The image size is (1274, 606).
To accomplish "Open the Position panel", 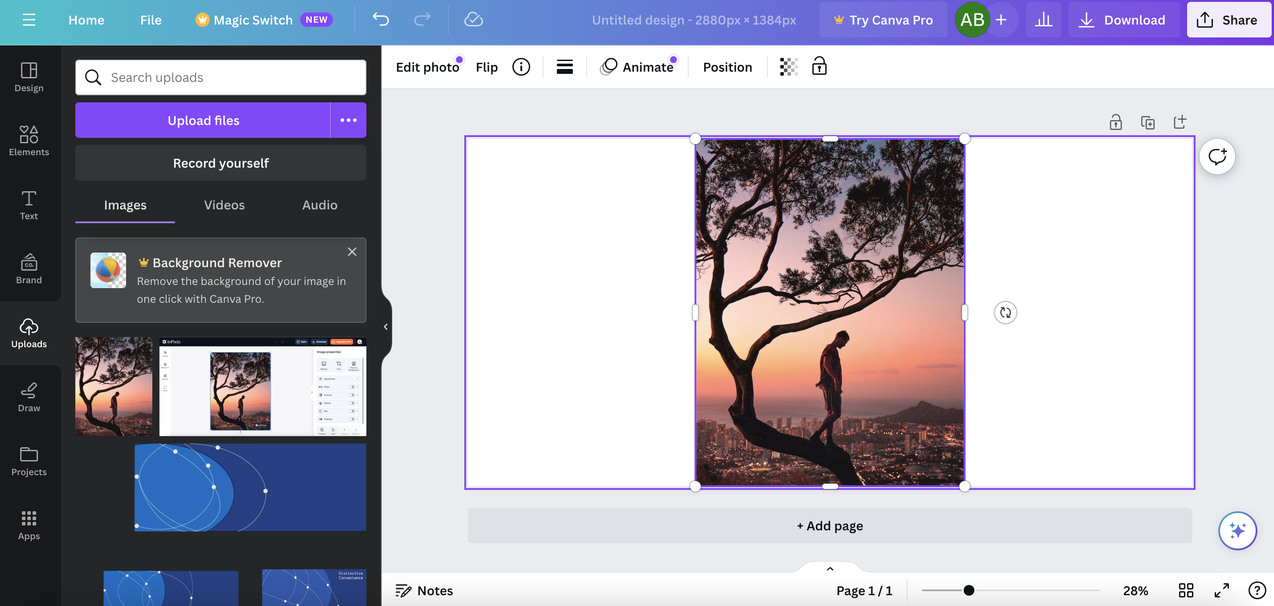I will point(727,67).
